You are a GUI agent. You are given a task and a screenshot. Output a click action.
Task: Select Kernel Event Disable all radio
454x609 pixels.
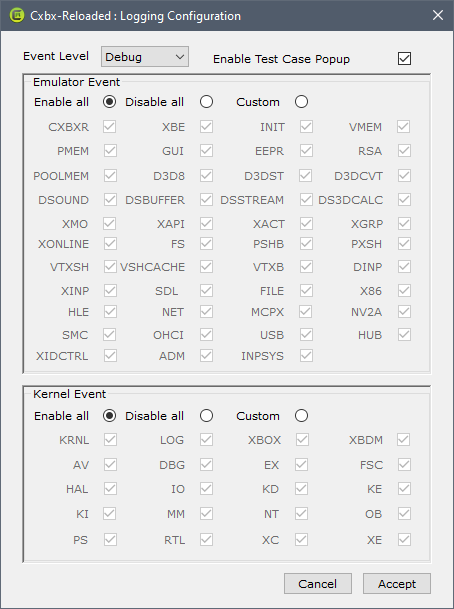(x=206, y=416)
